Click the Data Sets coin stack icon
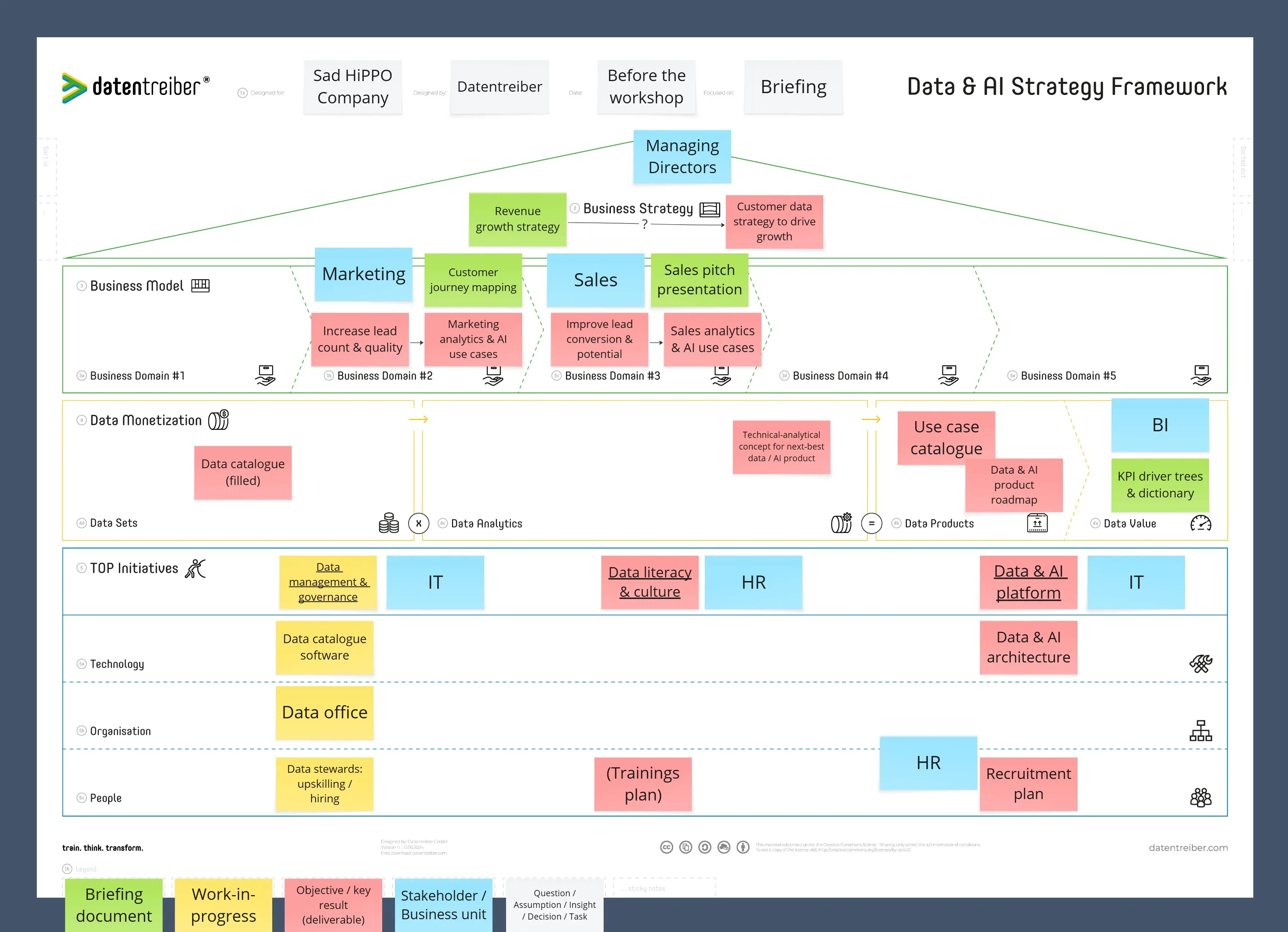The width and height of the screenshot is (1288, 932). point(389,523)
